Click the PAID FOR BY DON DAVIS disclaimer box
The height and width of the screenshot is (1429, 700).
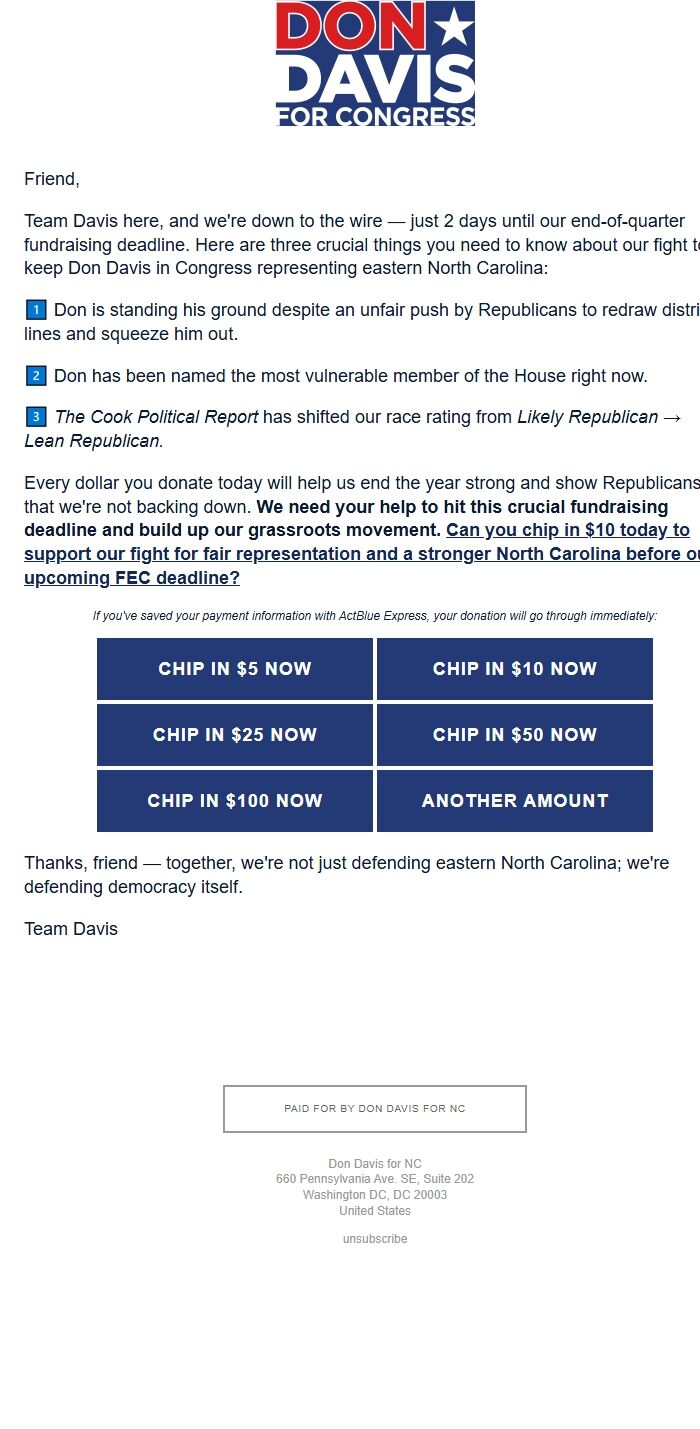click(x=375, y=1108)
